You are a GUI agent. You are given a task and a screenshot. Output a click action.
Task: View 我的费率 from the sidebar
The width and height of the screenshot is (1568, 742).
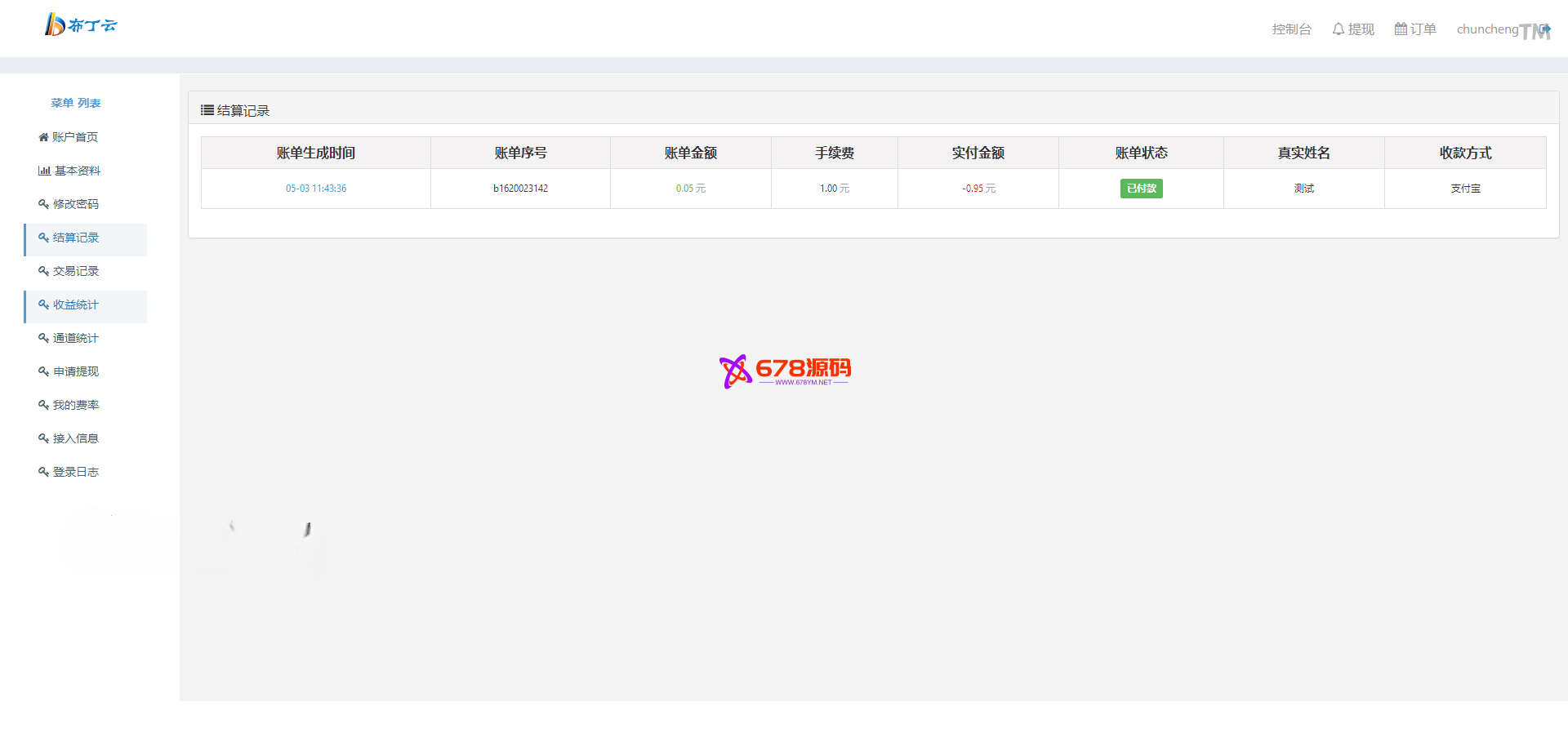coord(76,405)
